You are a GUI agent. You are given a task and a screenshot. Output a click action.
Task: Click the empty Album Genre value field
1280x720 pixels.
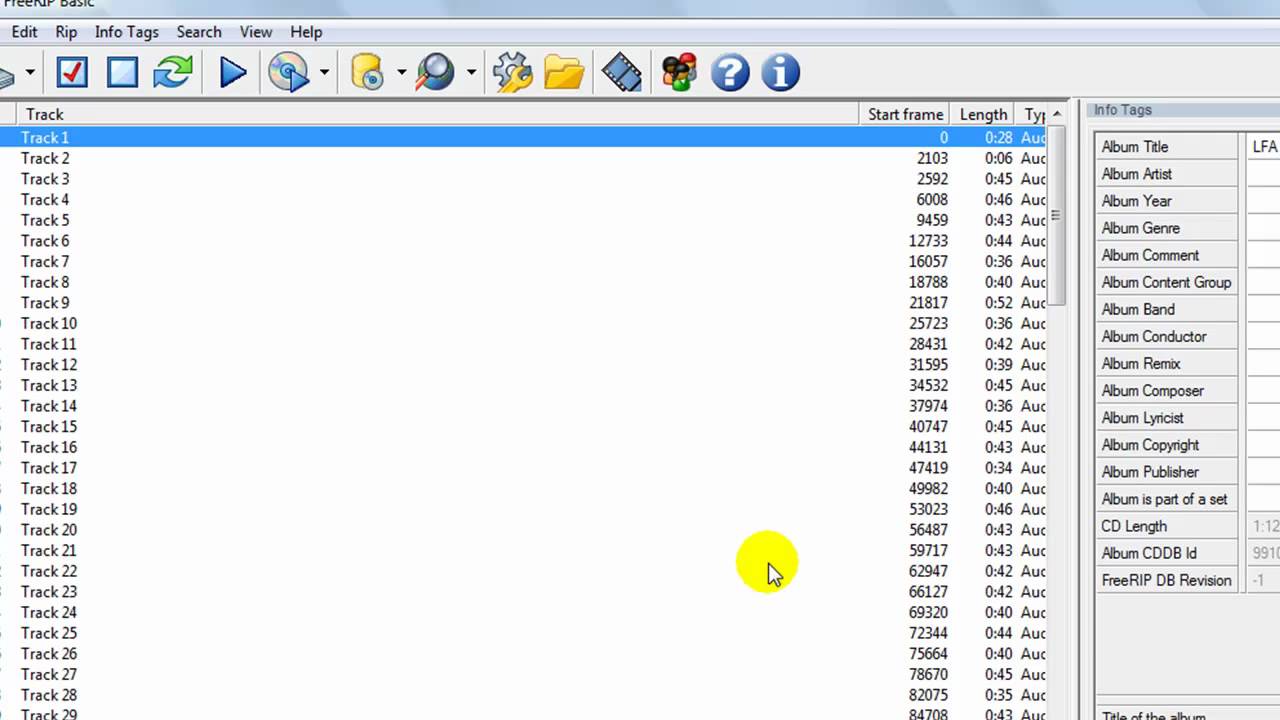tap(1264, 227)
